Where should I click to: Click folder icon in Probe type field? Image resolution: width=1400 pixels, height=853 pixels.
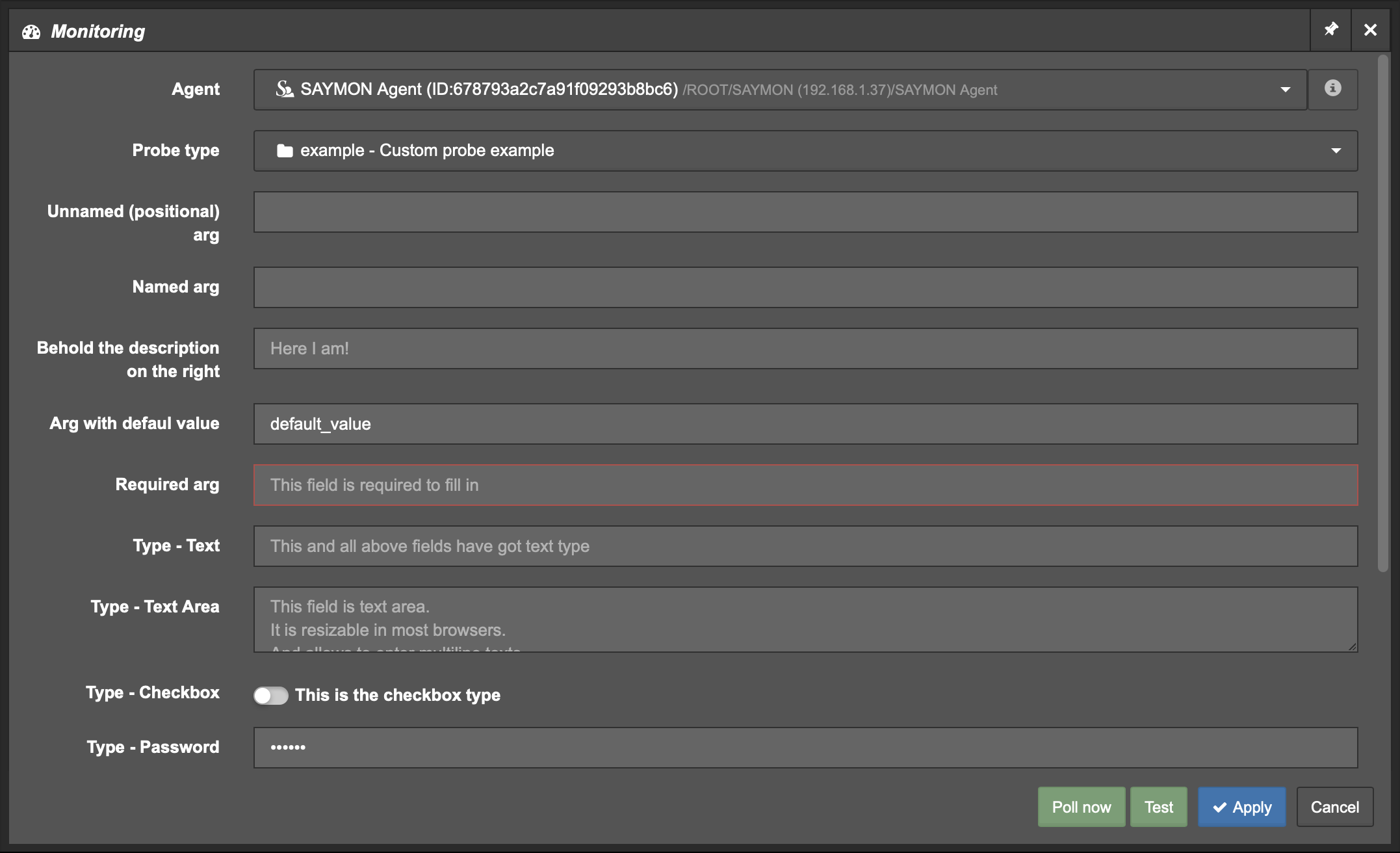285,151
